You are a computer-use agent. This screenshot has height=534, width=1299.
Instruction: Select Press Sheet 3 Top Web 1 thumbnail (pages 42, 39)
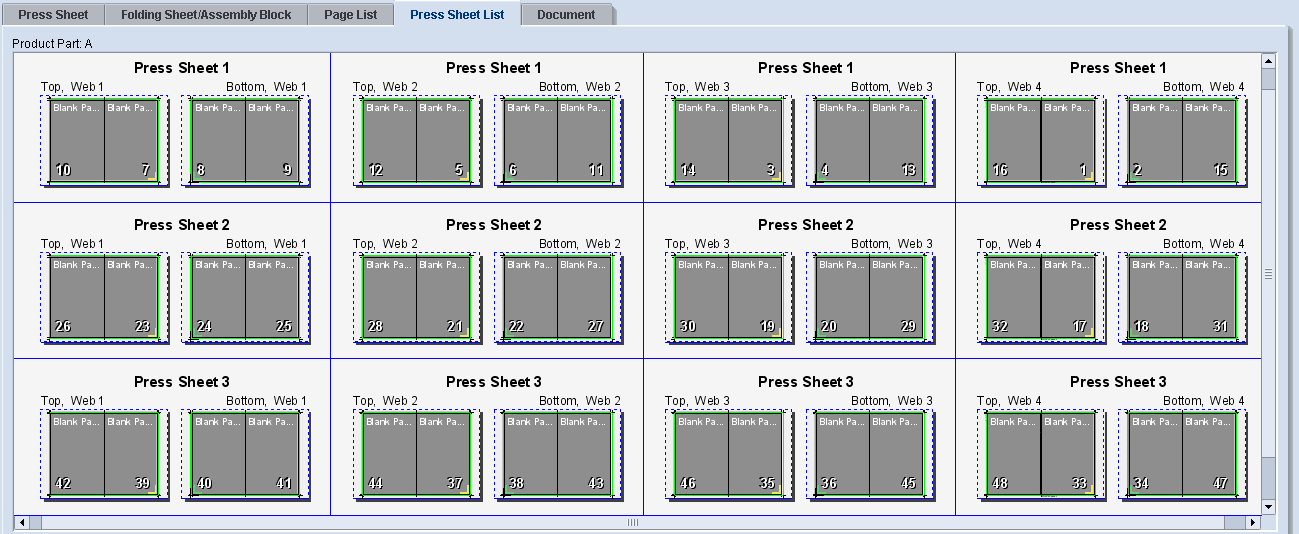(x=104, y=455)
